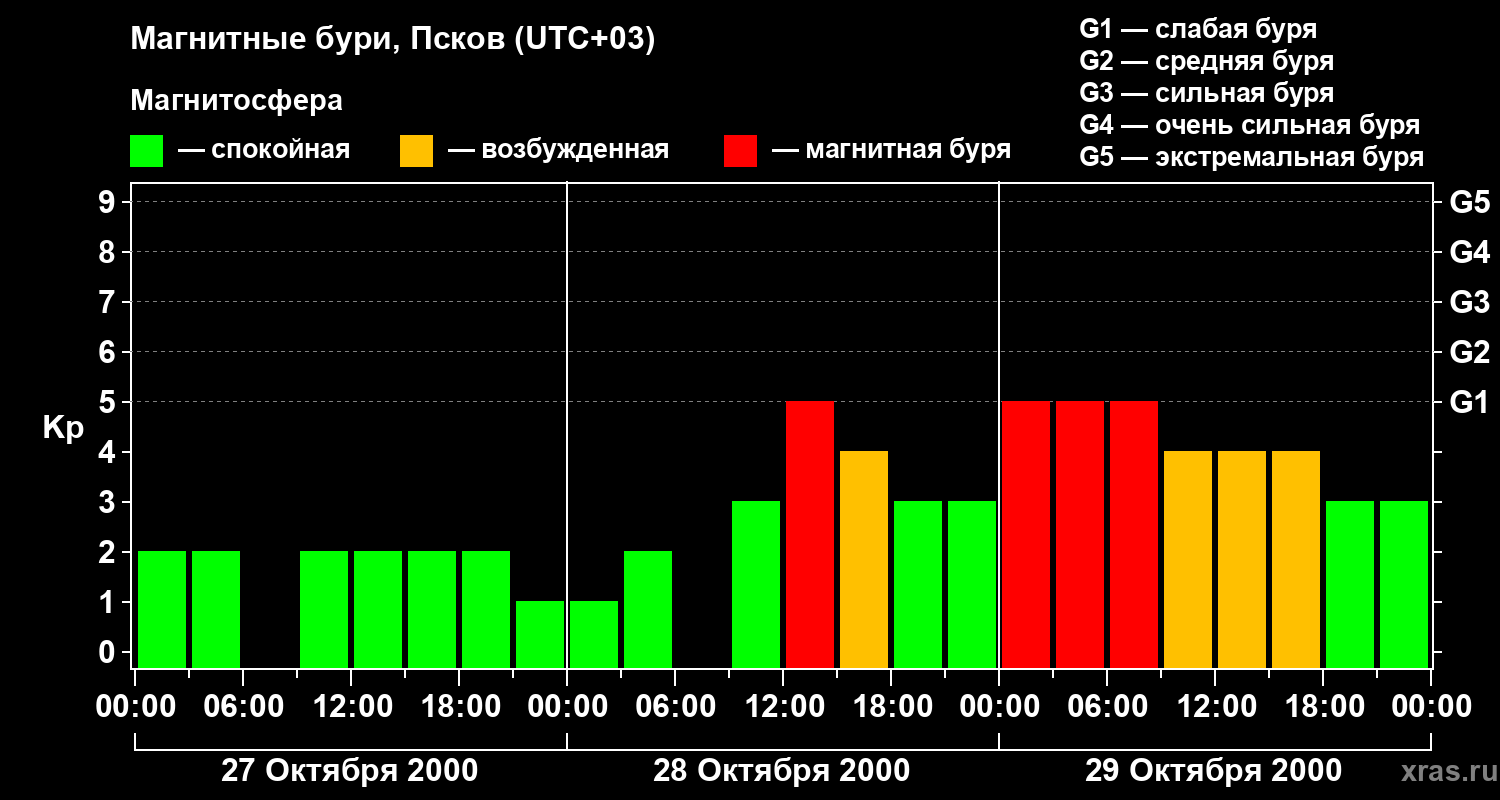This screenshot has height=800, width=1500.
Task: Click the 'Kp' axis title
Action: point(62,428)
